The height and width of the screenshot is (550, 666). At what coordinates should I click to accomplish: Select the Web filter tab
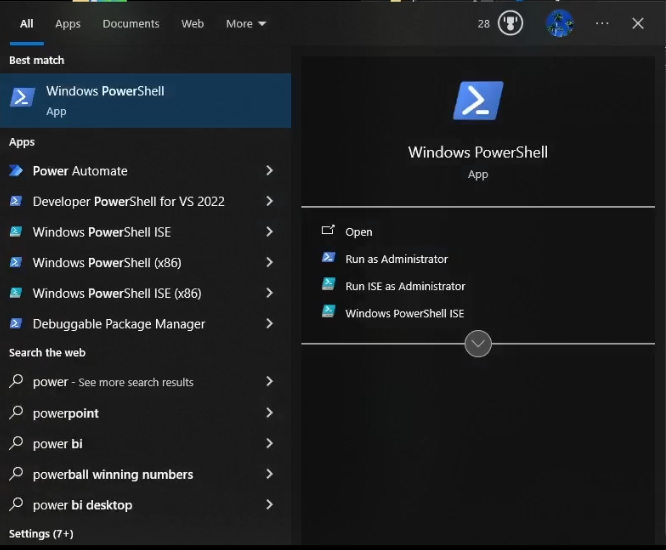coord(193,24)
